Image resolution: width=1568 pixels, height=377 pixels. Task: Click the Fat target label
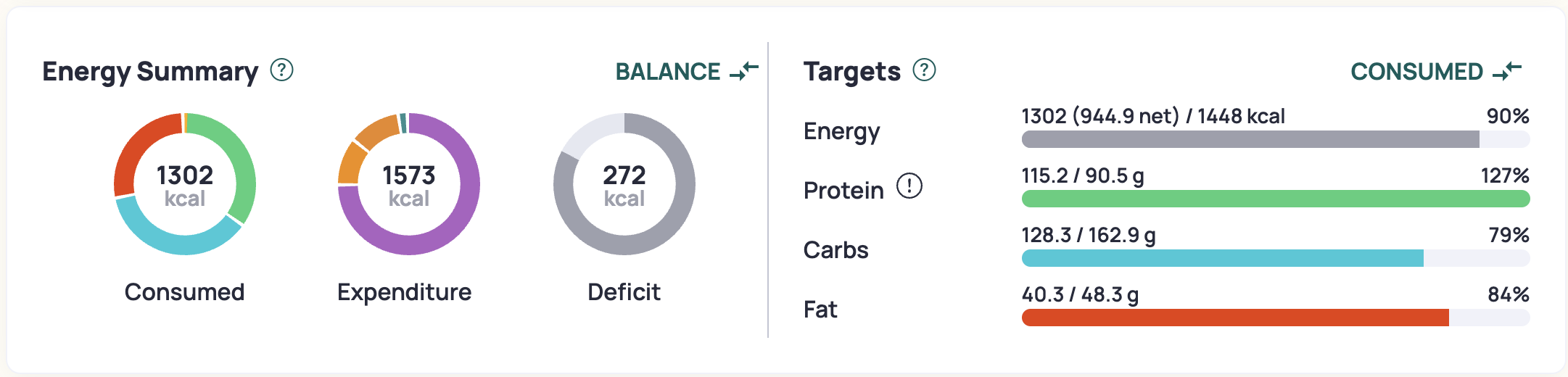click(x=820, y=310)
